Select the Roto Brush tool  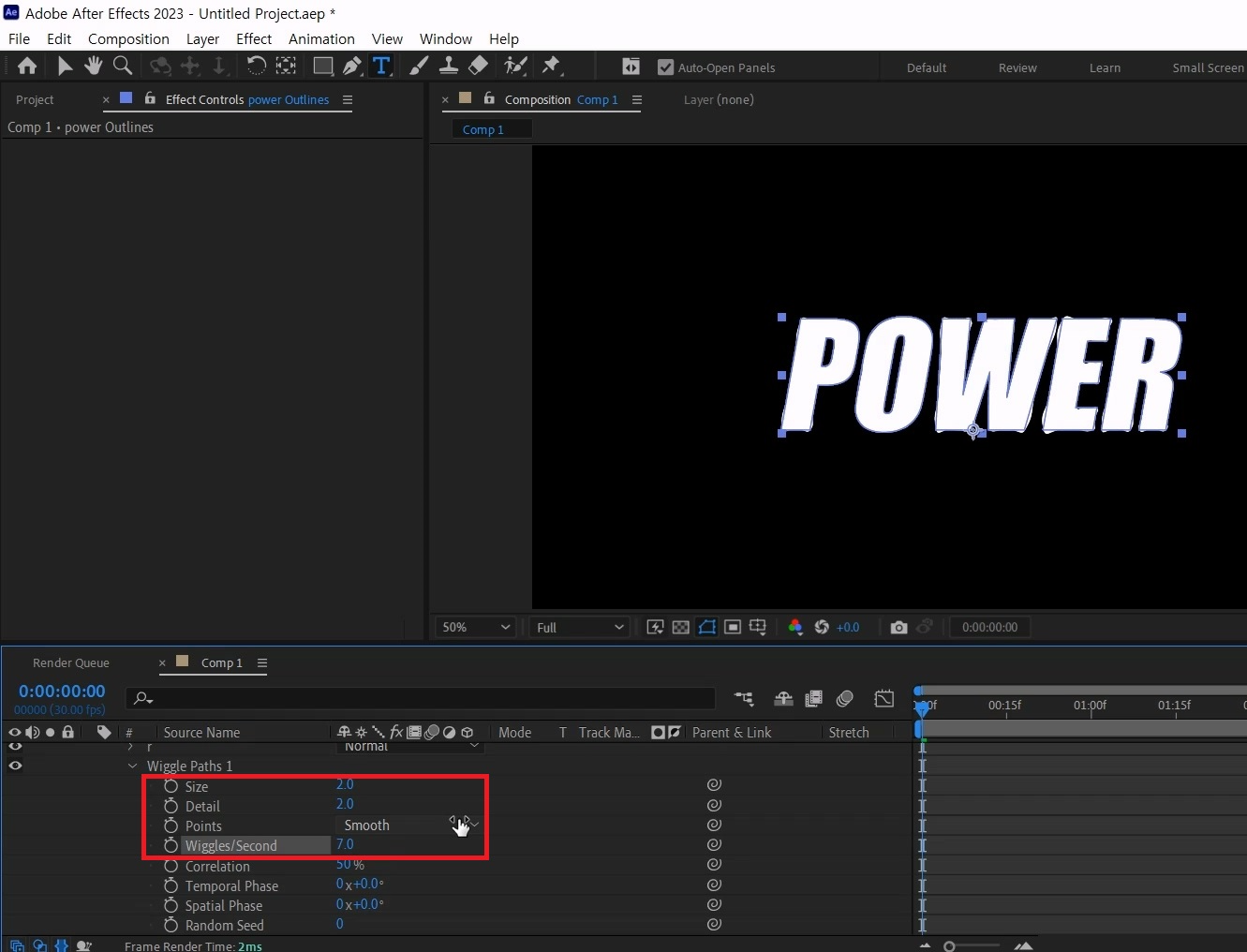(x=515, y=67)
